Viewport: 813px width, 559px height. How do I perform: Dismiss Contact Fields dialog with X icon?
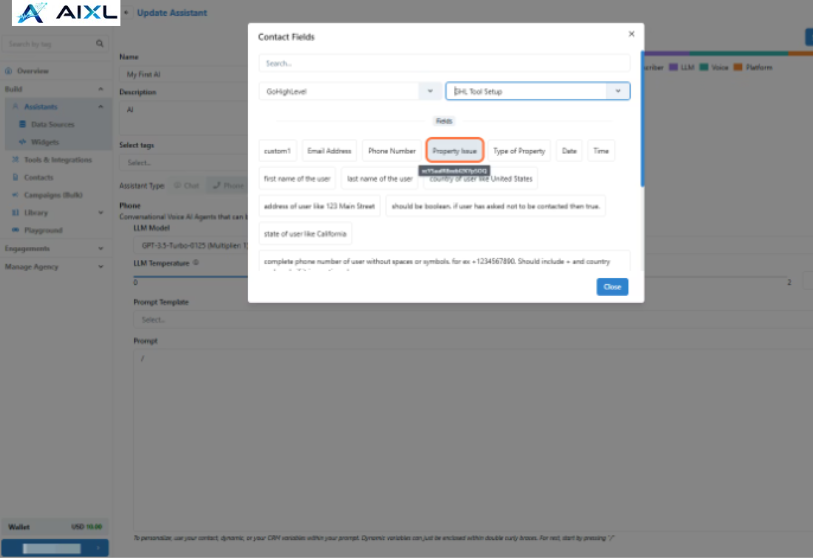point(631,34)
